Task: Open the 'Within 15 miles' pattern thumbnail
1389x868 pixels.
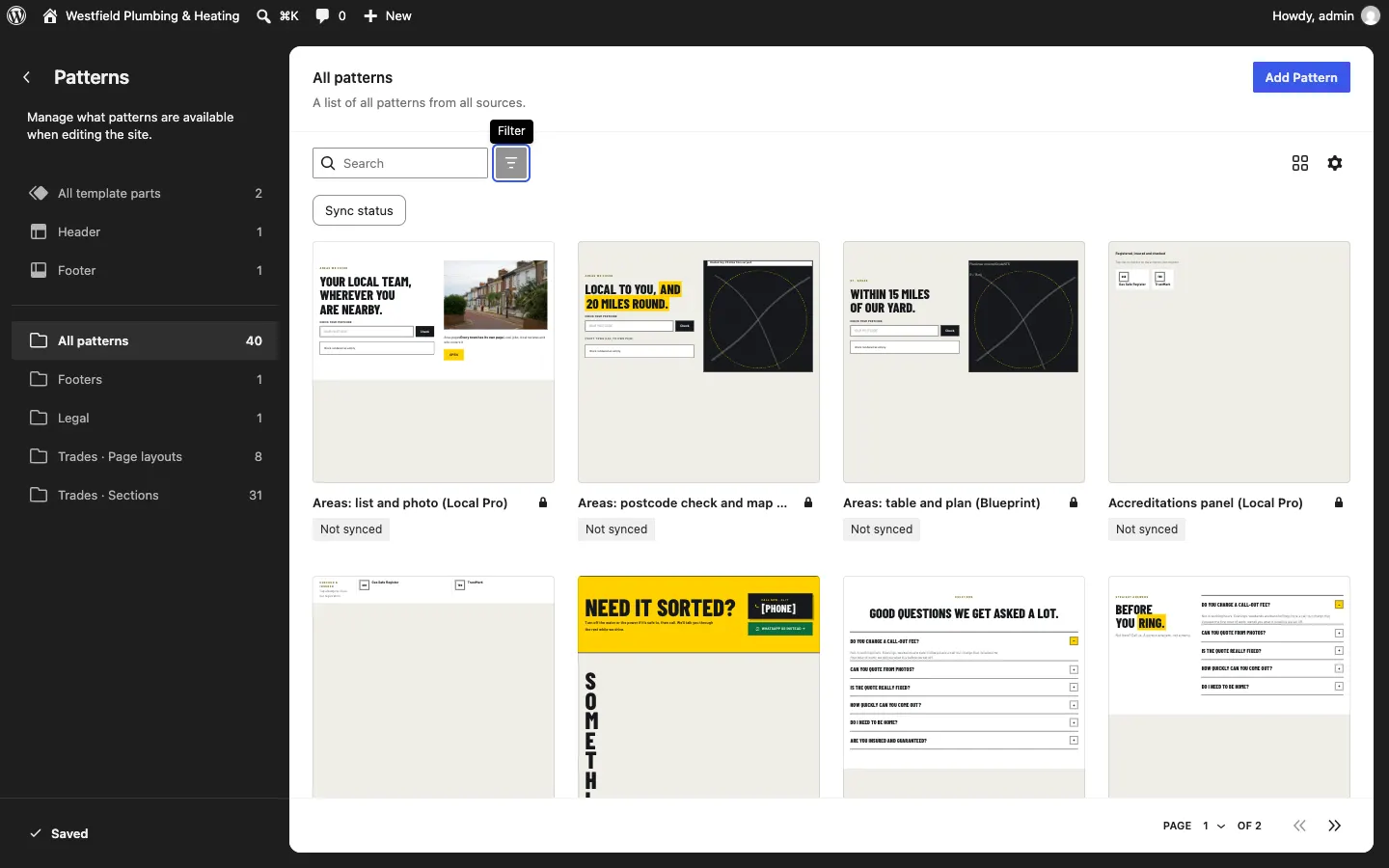Action: (x=964, y=362)
